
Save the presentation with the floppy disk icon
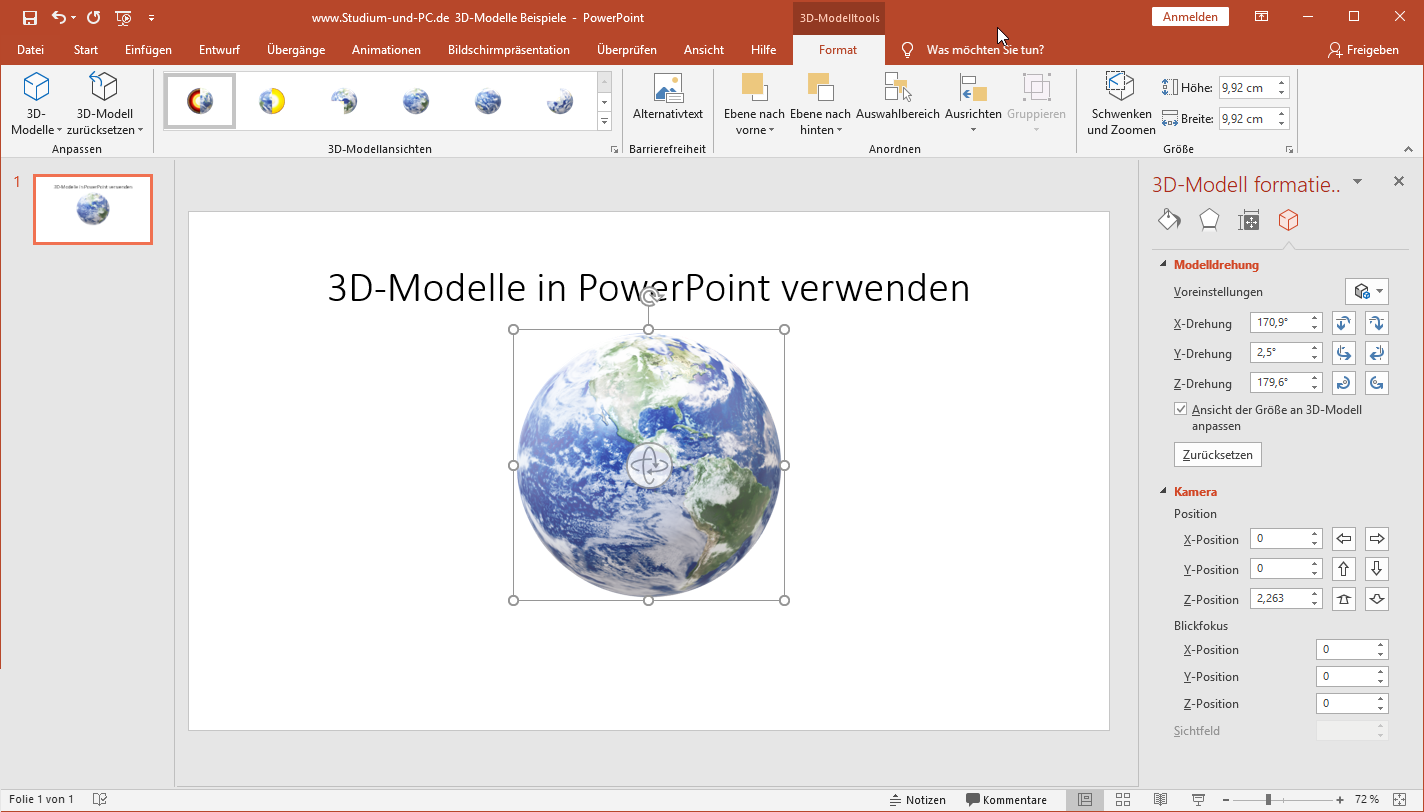(x=30, y=17)
